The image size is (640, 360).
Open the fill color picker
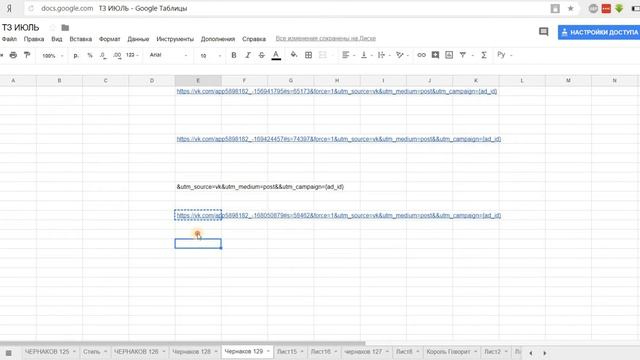point(294,55)
